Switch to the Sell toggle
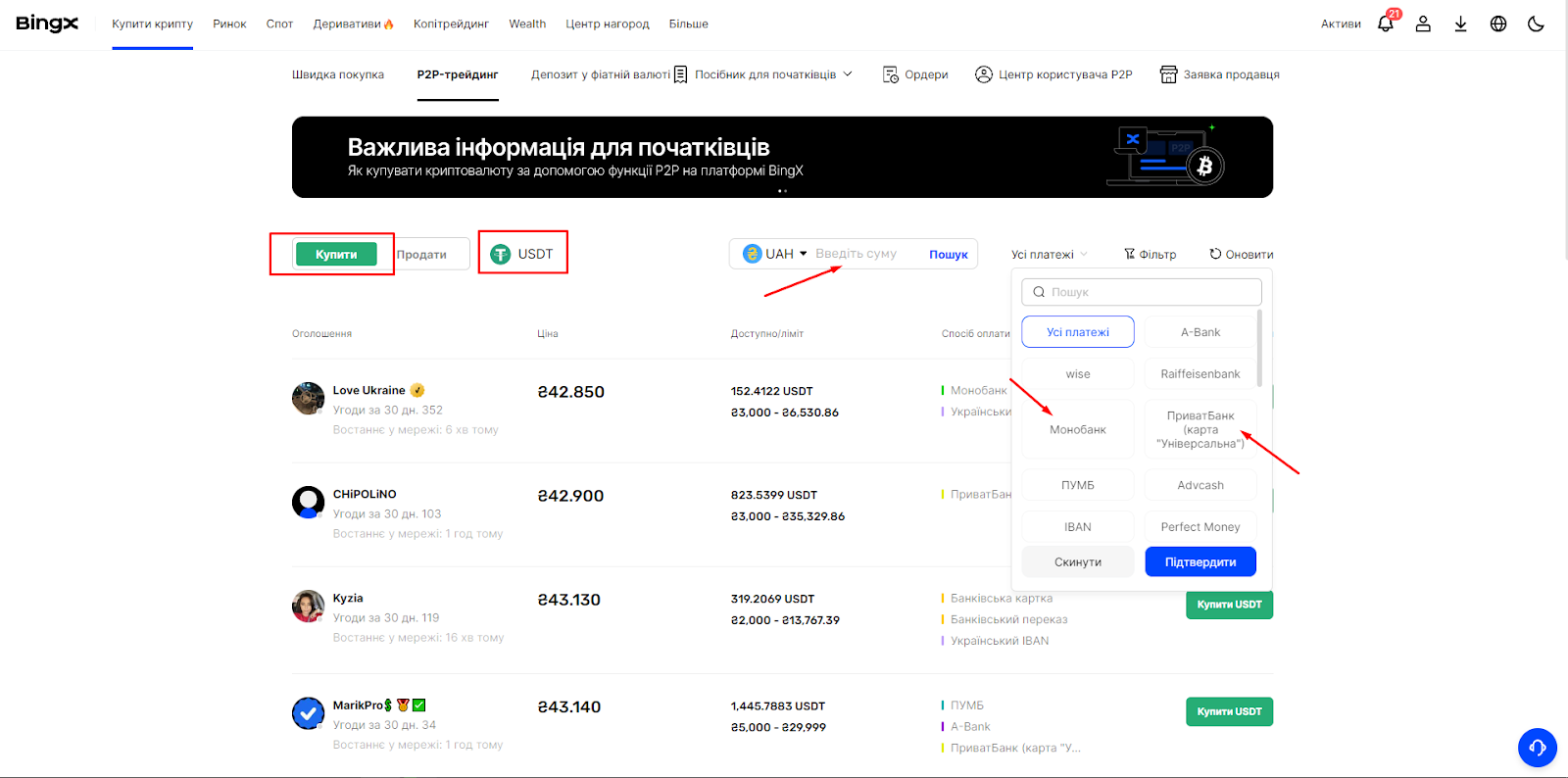The height and width of the screenshot is (778, 1568). (x=421, y=254)
